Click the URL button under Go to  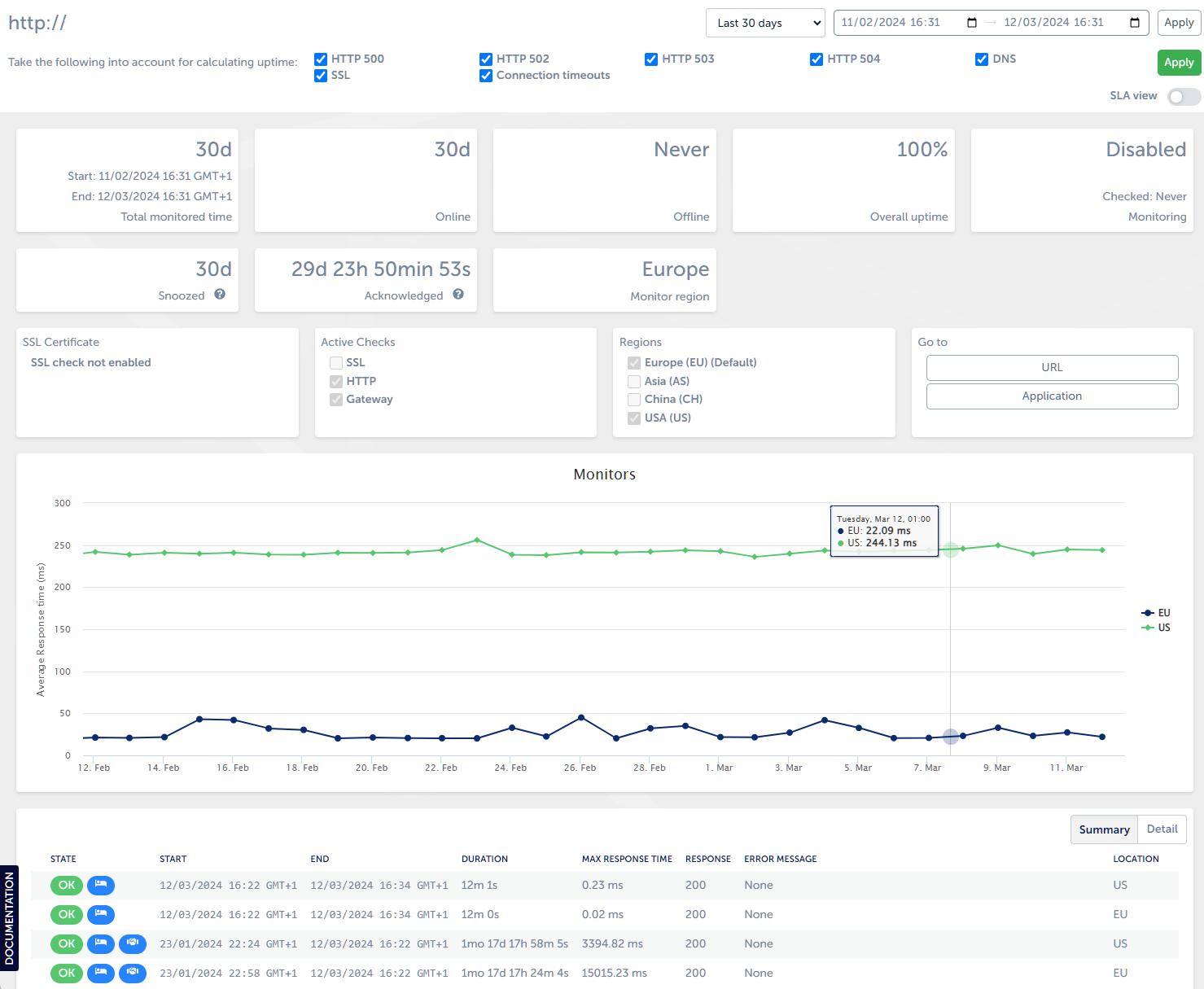(1052, 367)
